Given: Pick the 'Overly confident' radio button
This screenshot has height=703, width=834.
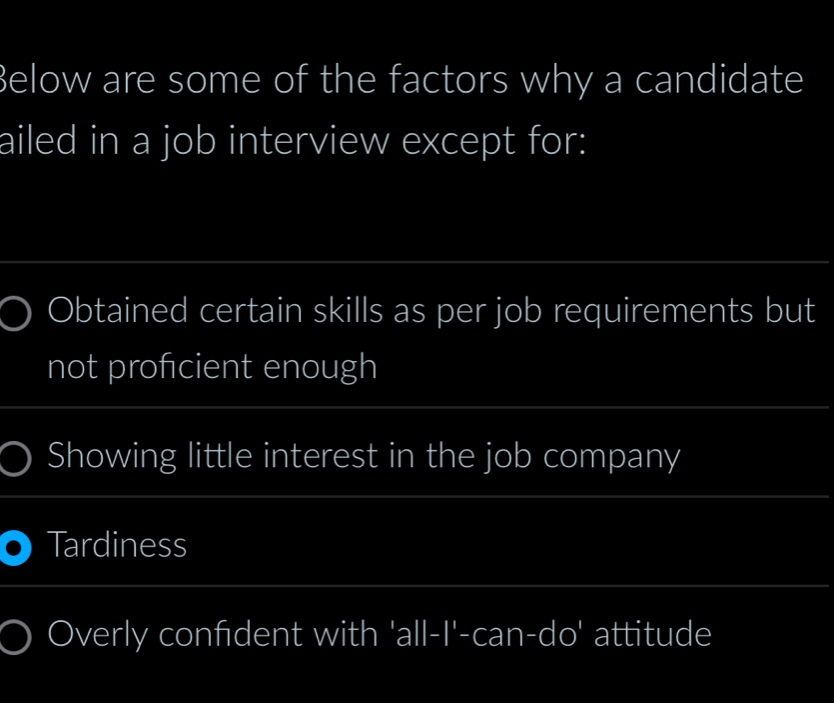Looking at the screenshot, I should point(13,635).
